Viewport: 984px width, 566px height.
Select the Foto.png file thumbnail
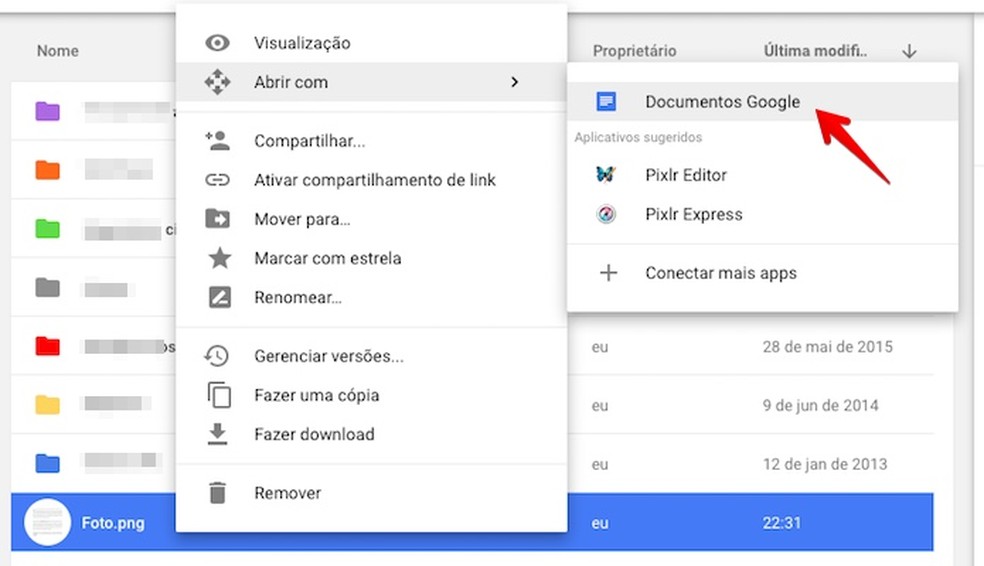[x=47, y=522]
